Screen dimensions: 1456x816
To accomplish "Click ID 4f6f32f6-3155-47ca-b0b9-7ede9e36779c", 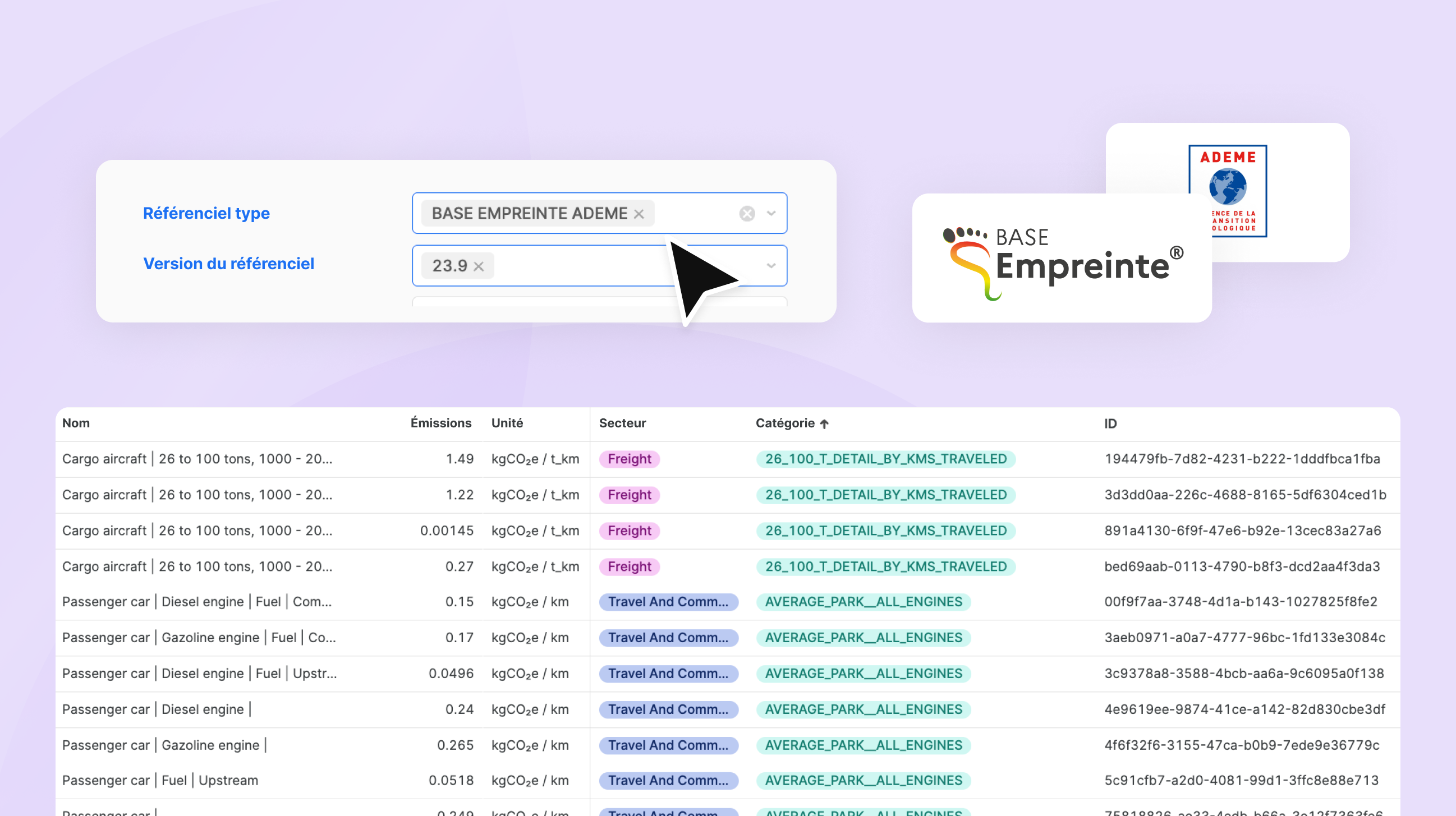I will click(1242, 745).
